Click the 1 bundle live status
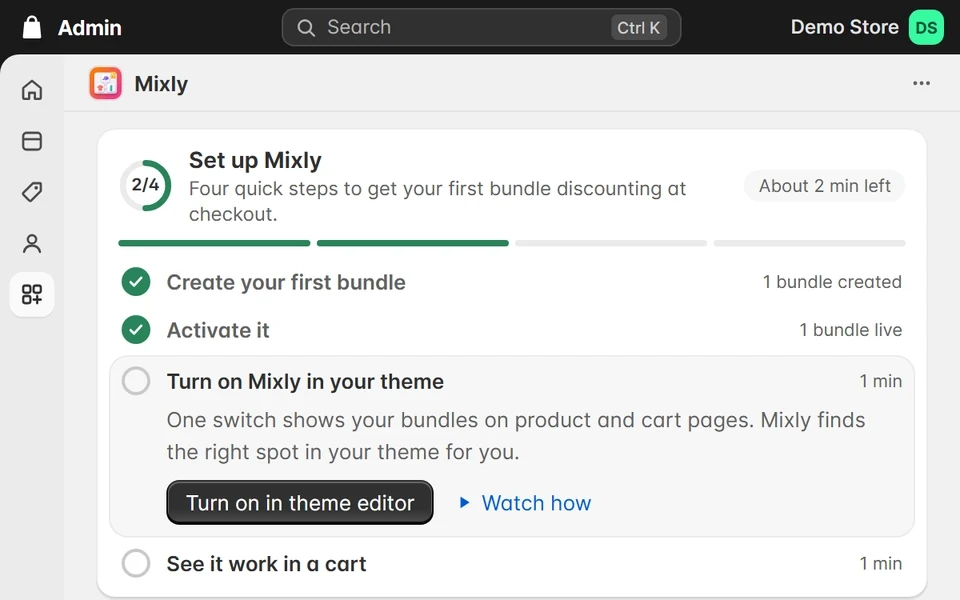 [x=850, y=330]
